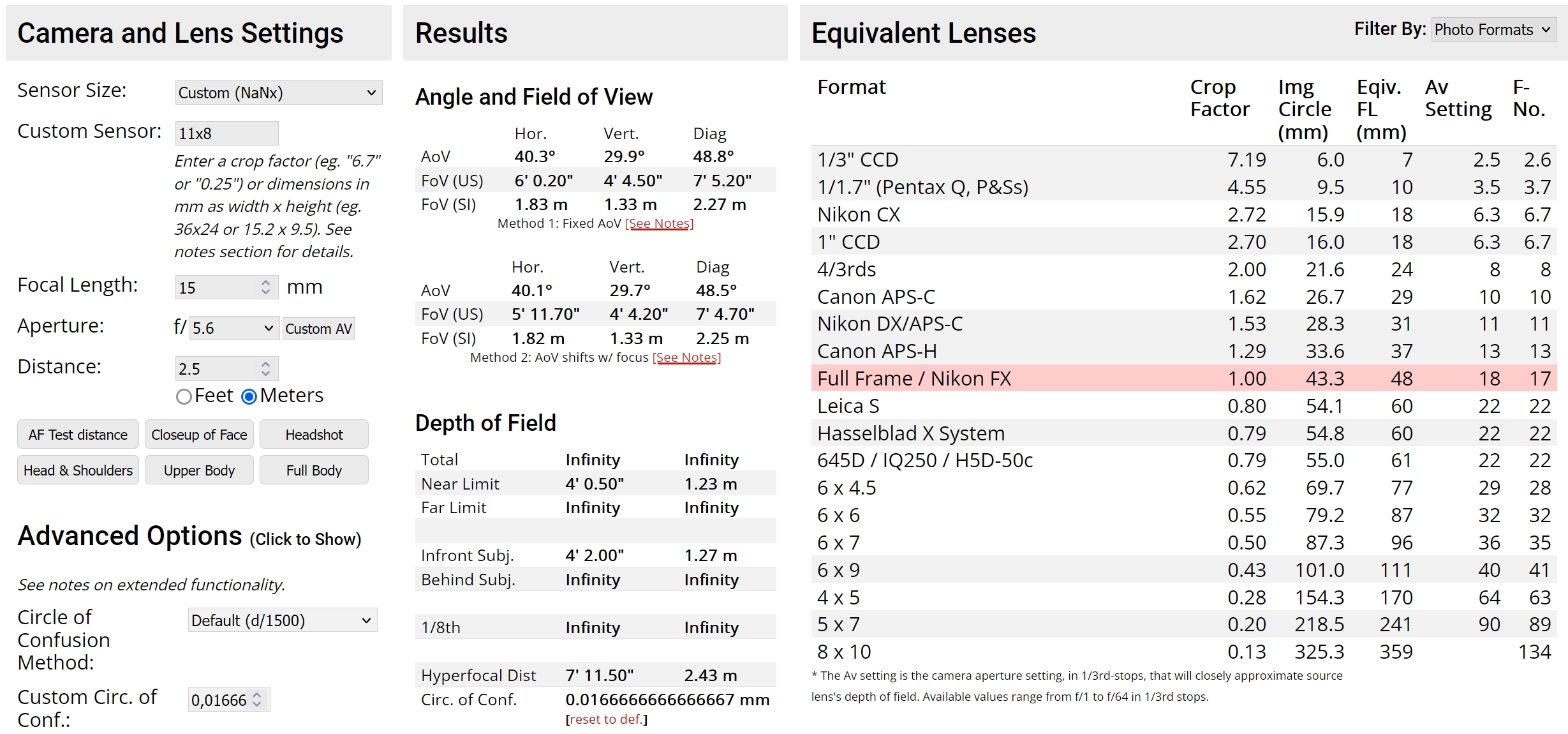Increase the Focal Length stepper value

[x=265, y=281]
